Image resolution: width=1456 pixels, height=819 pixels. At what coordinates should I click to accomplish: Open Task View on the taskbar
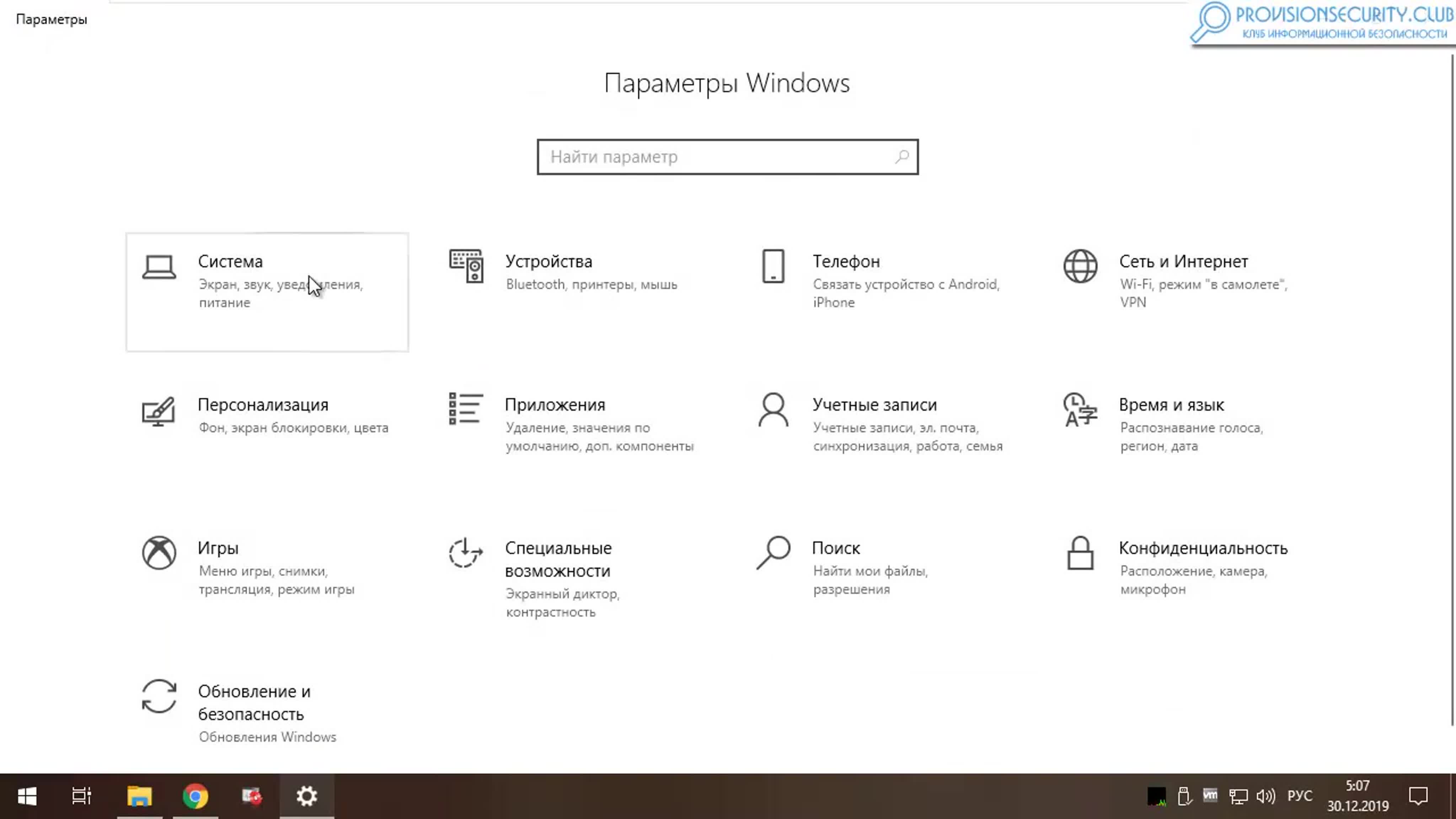point(81,796)
